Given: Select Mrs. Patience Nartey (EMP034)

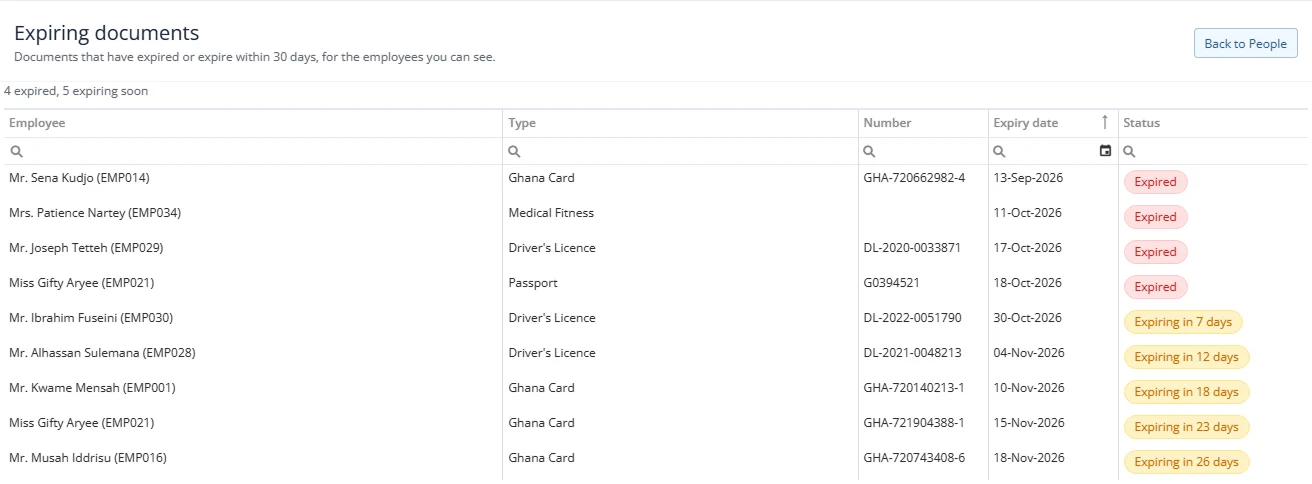Looking at the screenshot, I should [95, 213].
